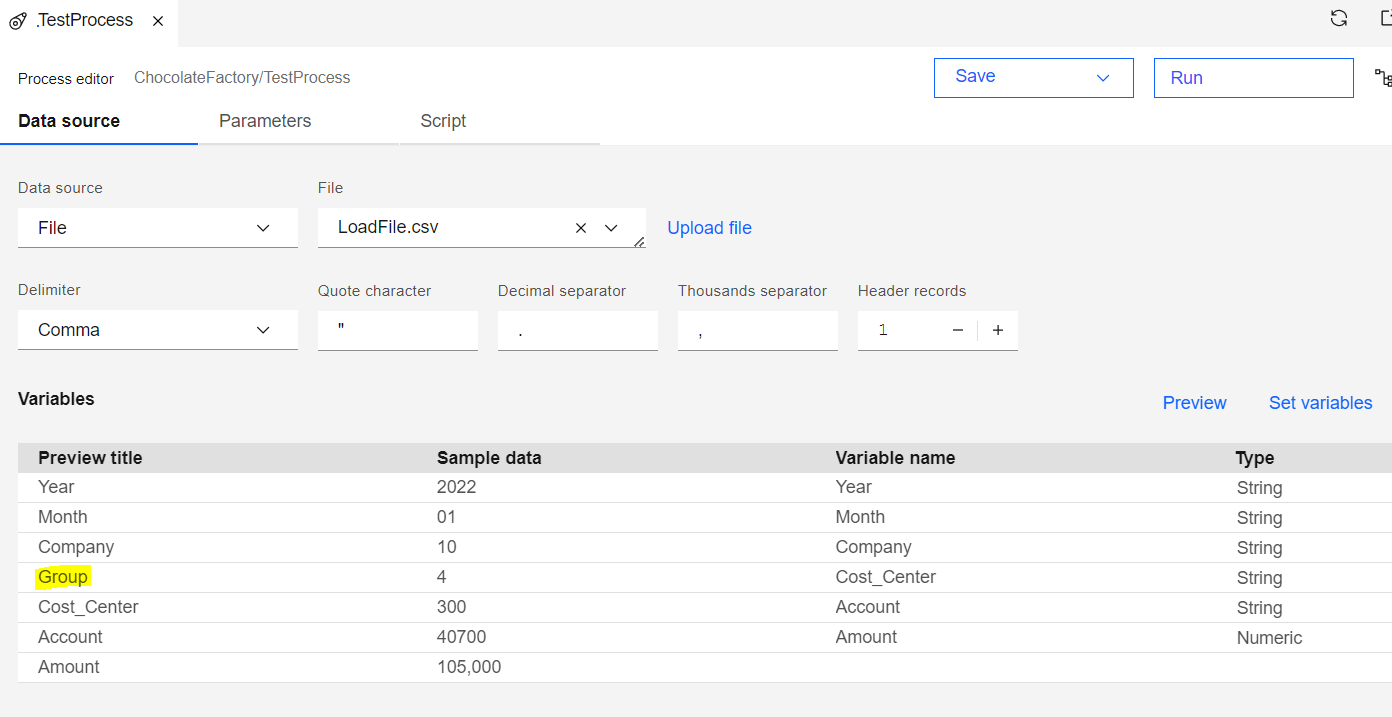Decrement Header records with the minus control
The image size is (1392, 717).
pos(957,329)
